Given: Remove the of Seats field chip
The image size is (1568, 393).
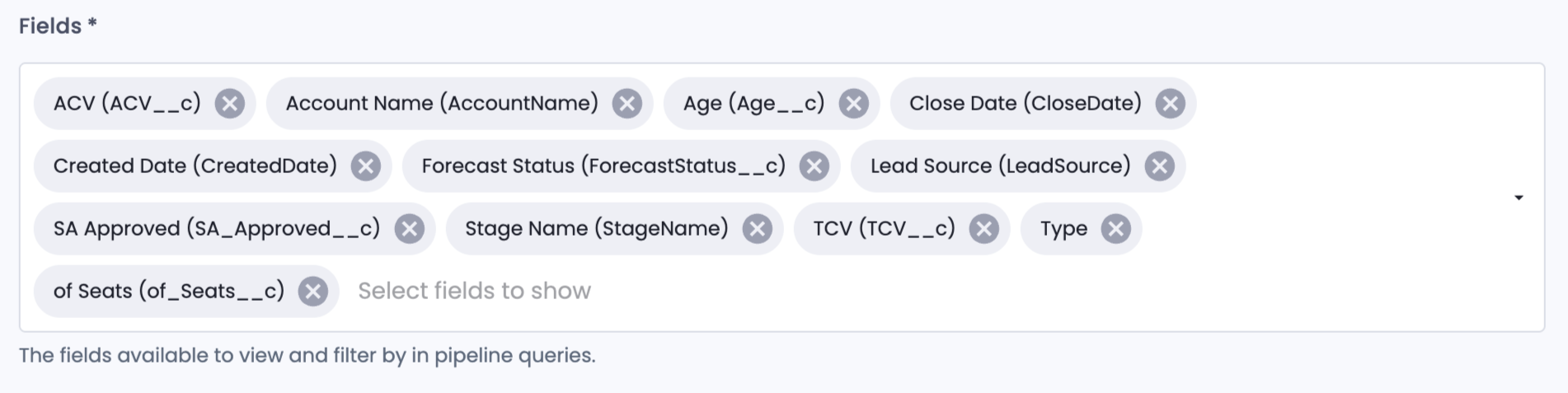Looking at the screenshot, I should (313, 292).
